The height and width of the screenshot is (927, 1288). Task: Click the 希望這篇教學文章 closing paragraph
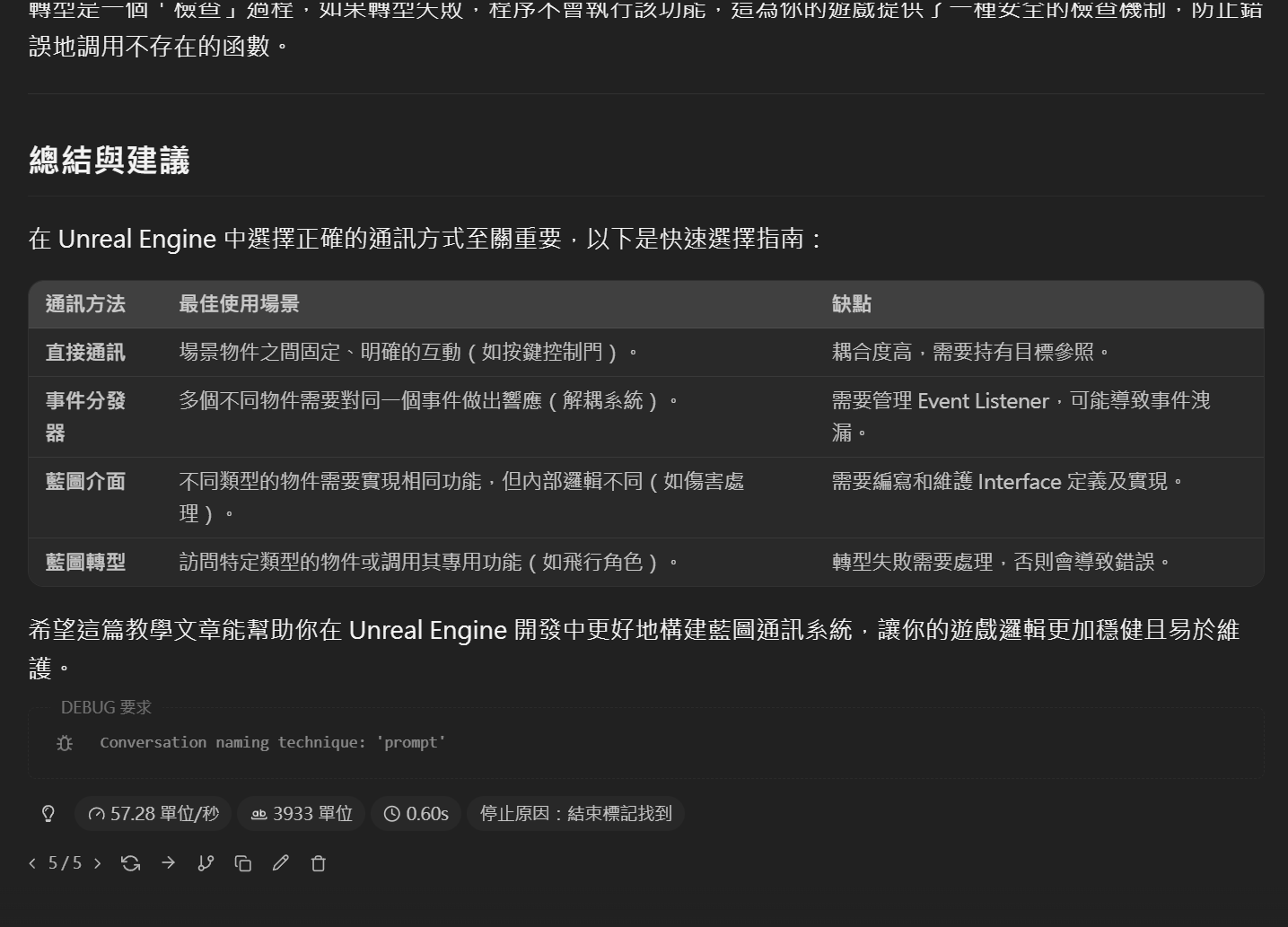click(634, 648)
